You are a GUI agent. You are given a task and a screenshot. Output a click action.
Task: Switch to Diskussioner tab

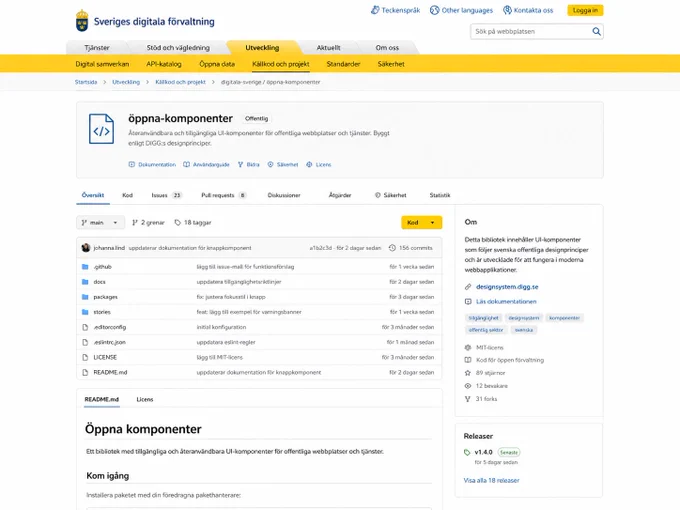click(x=284, y=195)
